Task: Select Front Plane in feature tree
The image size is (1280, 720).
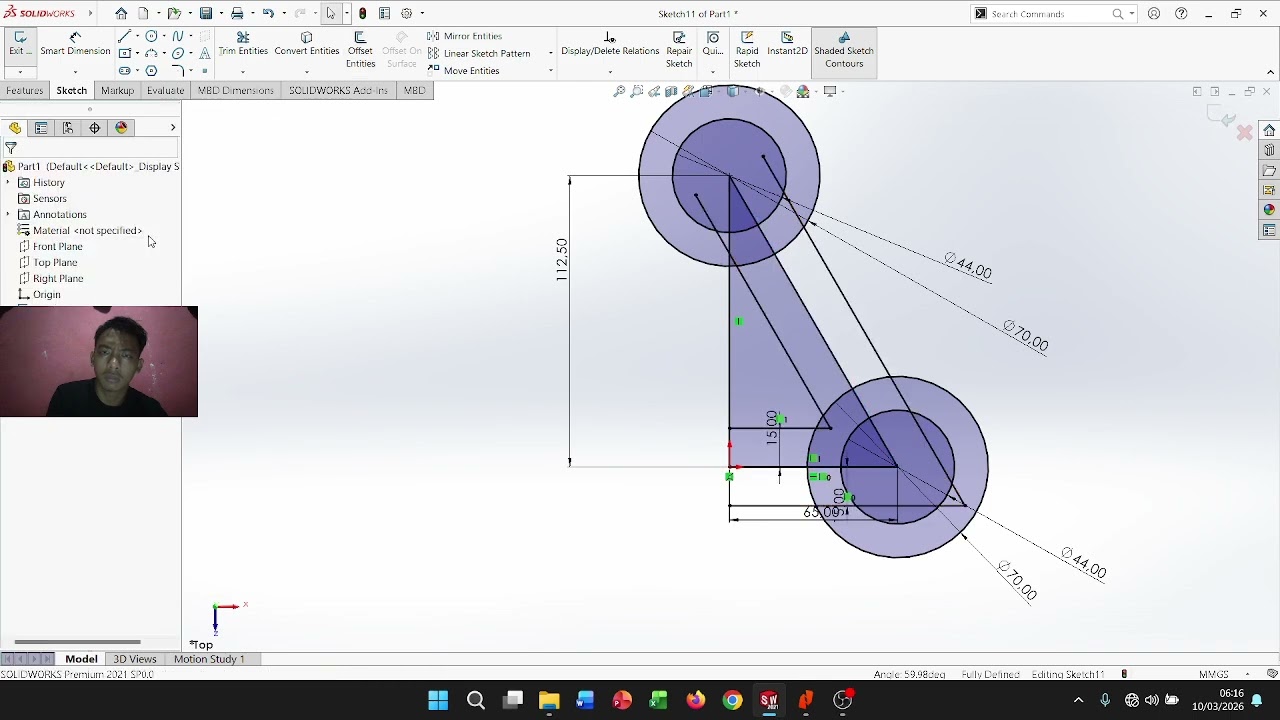Action: coord(57,246)
